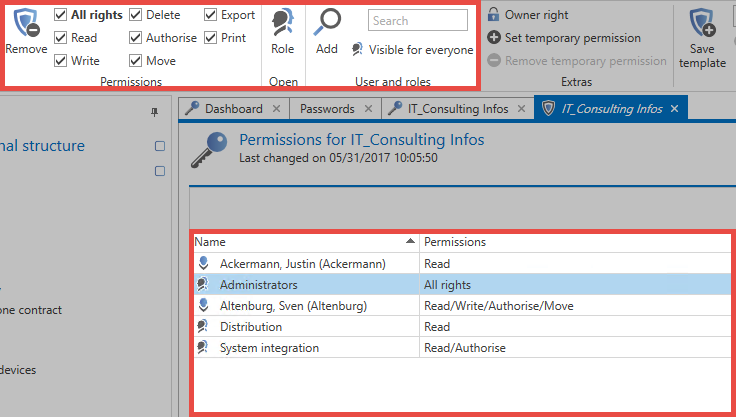Click the Remove shield icon
This screenshot has width=736, height=417.
pos(26,23)
